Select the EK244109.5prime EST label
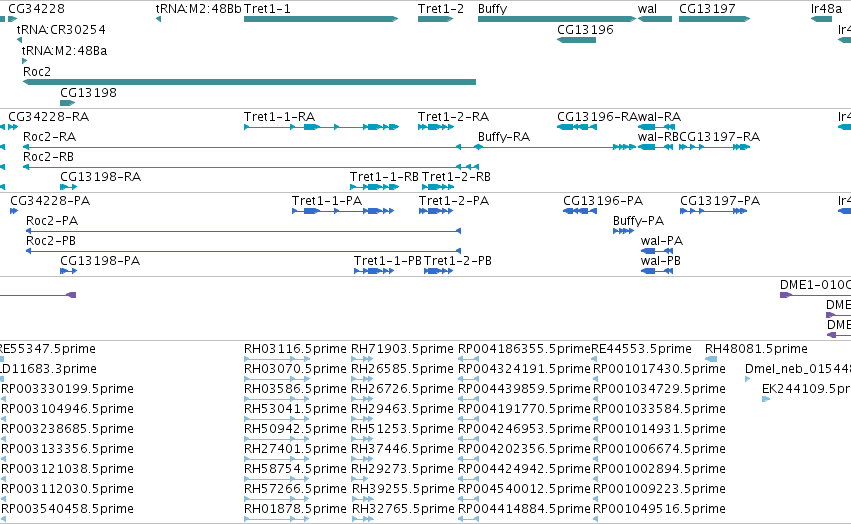Image resolution: width=851 pixels, height=524 pixels. point(806,389)
